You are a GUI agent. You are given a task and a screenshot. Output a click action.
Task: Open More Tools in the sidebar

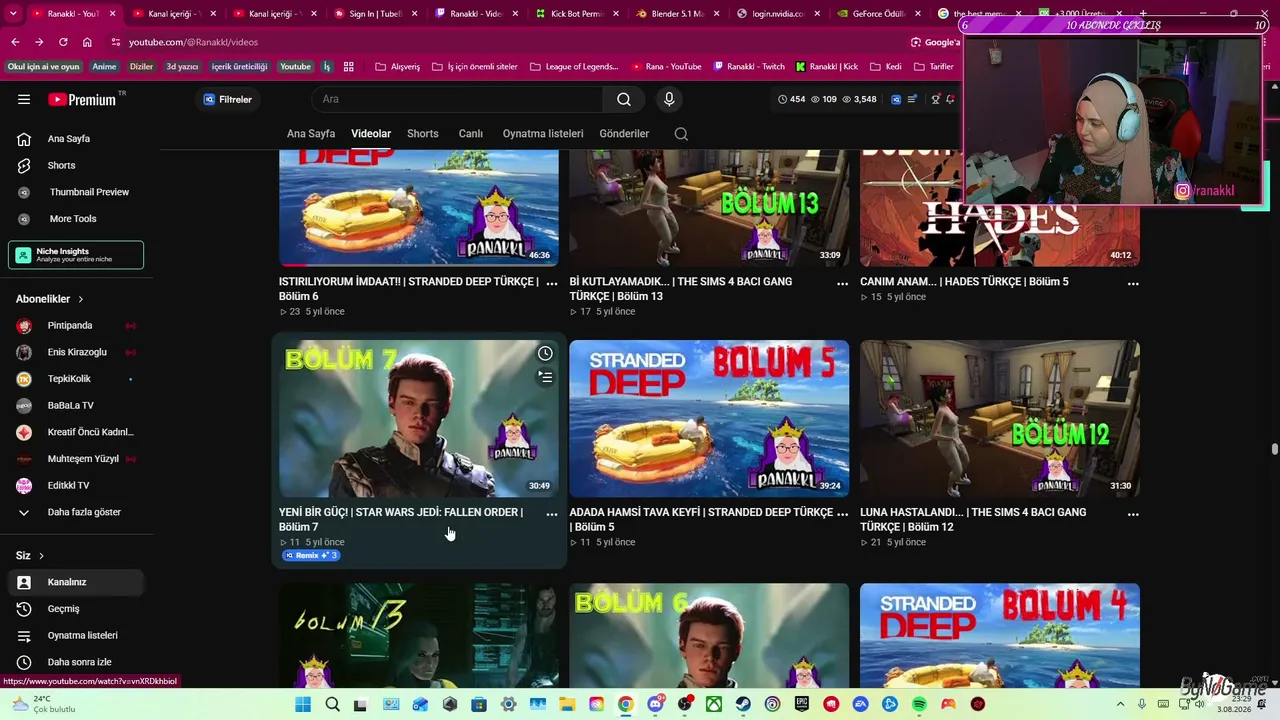click(x=75, y=219)
